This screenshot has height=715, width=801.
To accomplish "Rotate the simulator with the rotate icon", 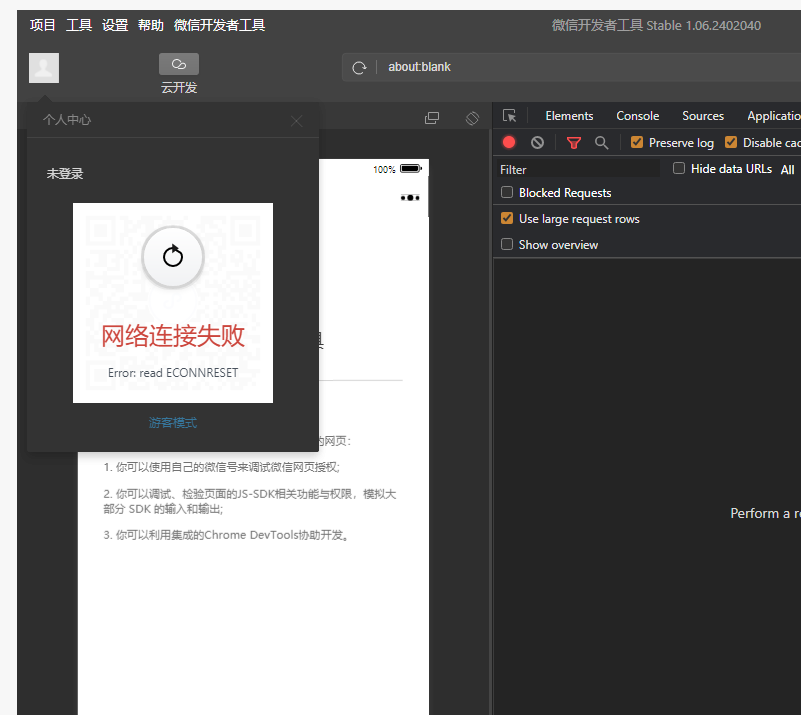I will point(473,118).
